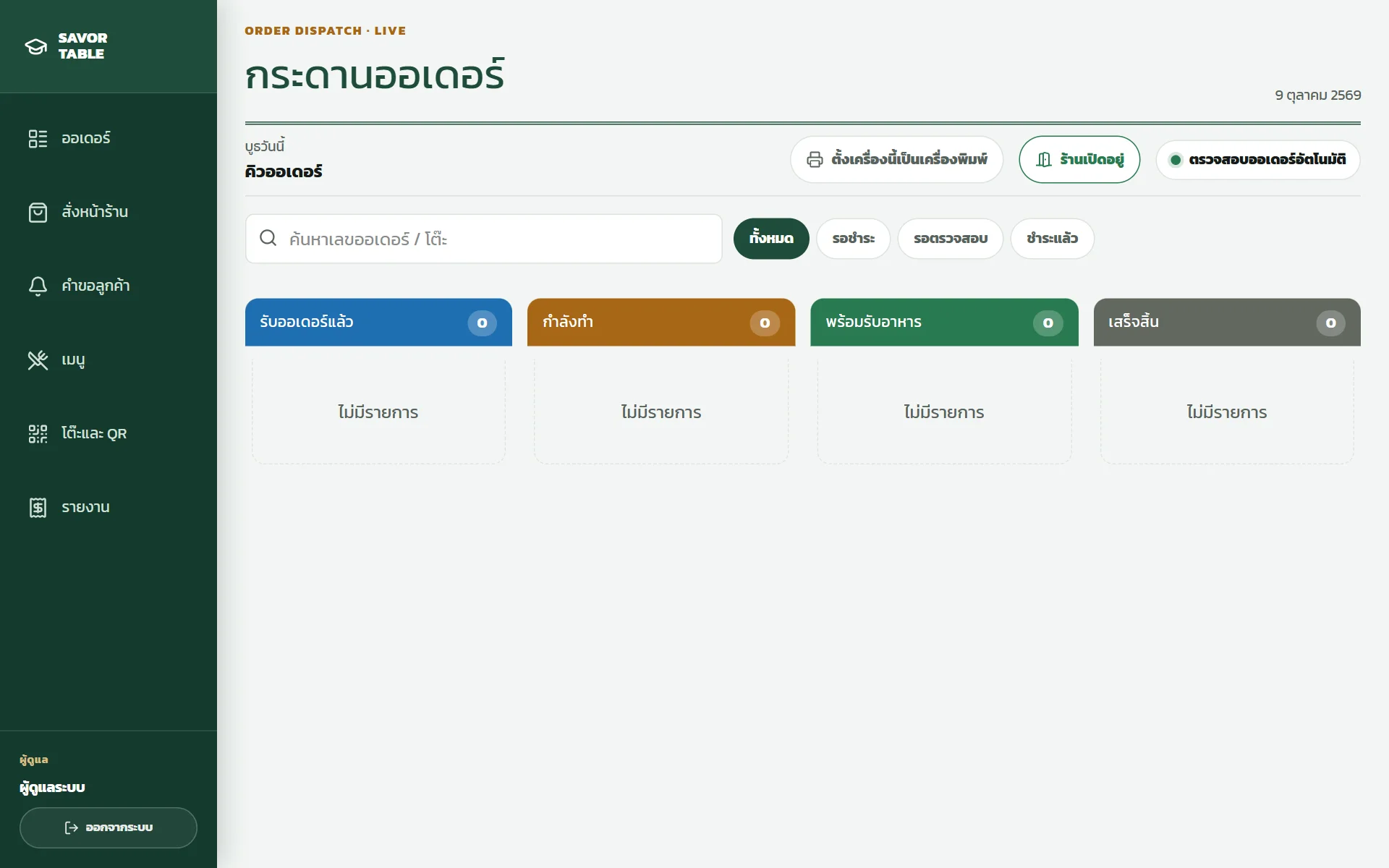Viewport: 1389px width, 868px height.
Task: Click count badge in กำลังทำ column
Action: (x=765, y=323)
